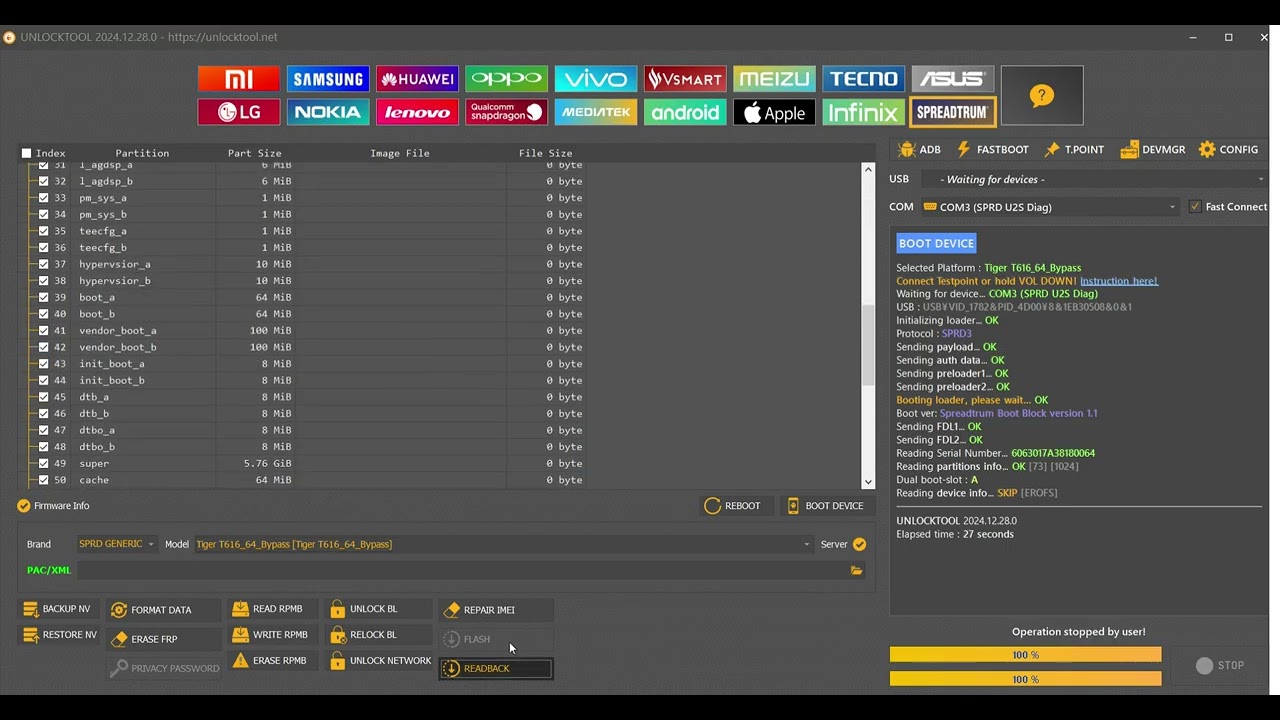Select the MediaTek platform logo
Image resolution: width=1280 pixels, height=720 pixels.
click(596, 112)
